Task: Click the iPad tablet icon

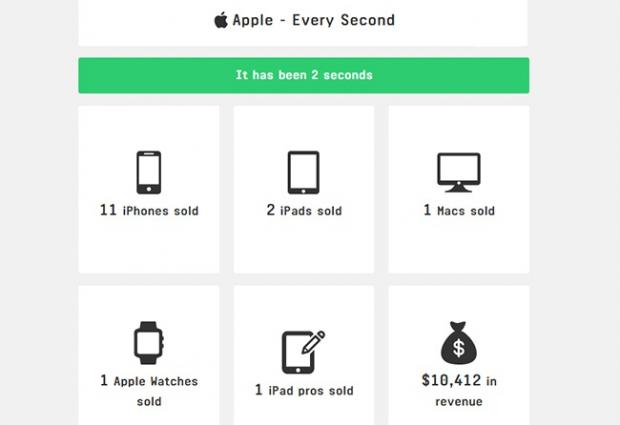Action: (303, 172)
